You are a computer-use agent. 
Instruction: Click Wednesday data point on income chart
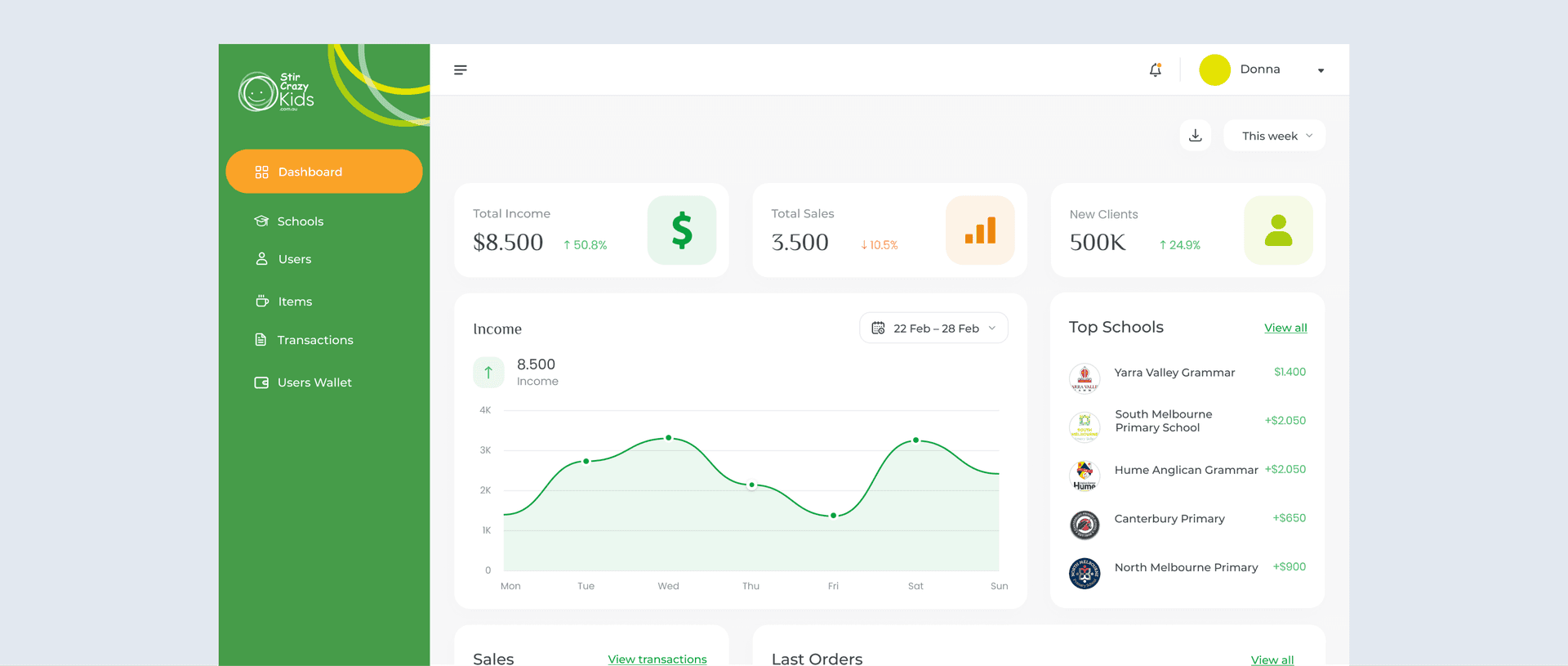[669, 438]
